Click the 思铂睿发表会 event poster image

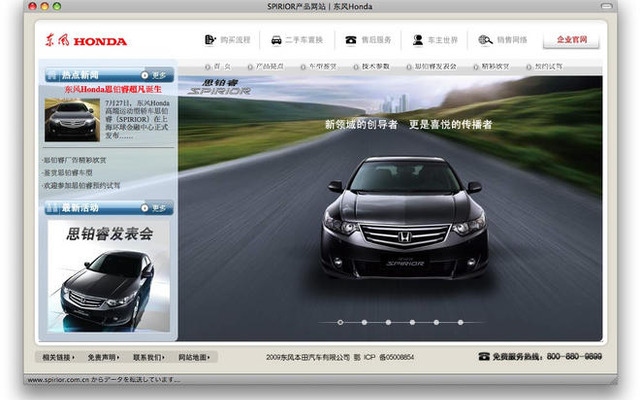click(109, 276)
